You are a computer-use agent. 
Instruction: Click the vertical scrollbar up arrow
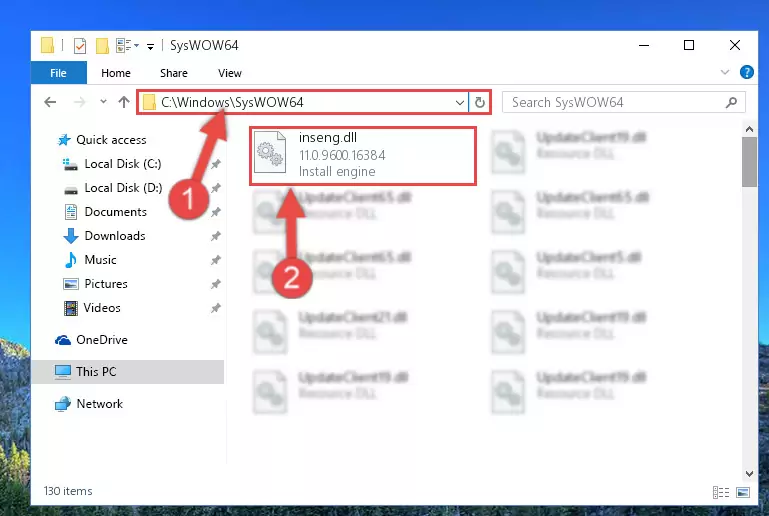point(749,129)
